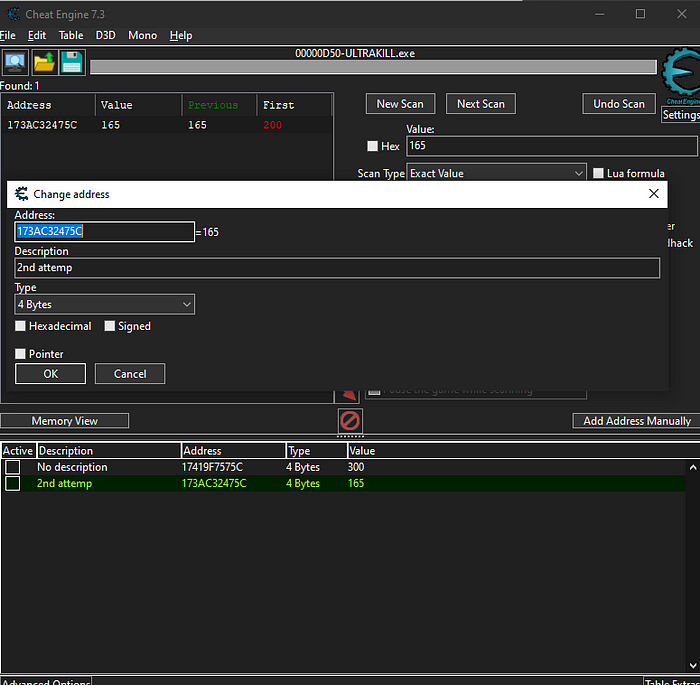
Task: Click Add Address Manually
Action: point(637,421)
